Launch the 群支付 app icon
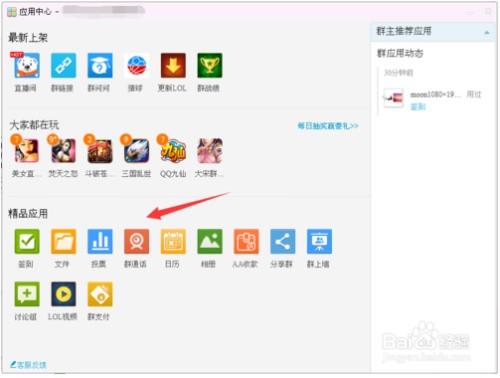This screenshot has height=378, width=500. coord(100,294)
